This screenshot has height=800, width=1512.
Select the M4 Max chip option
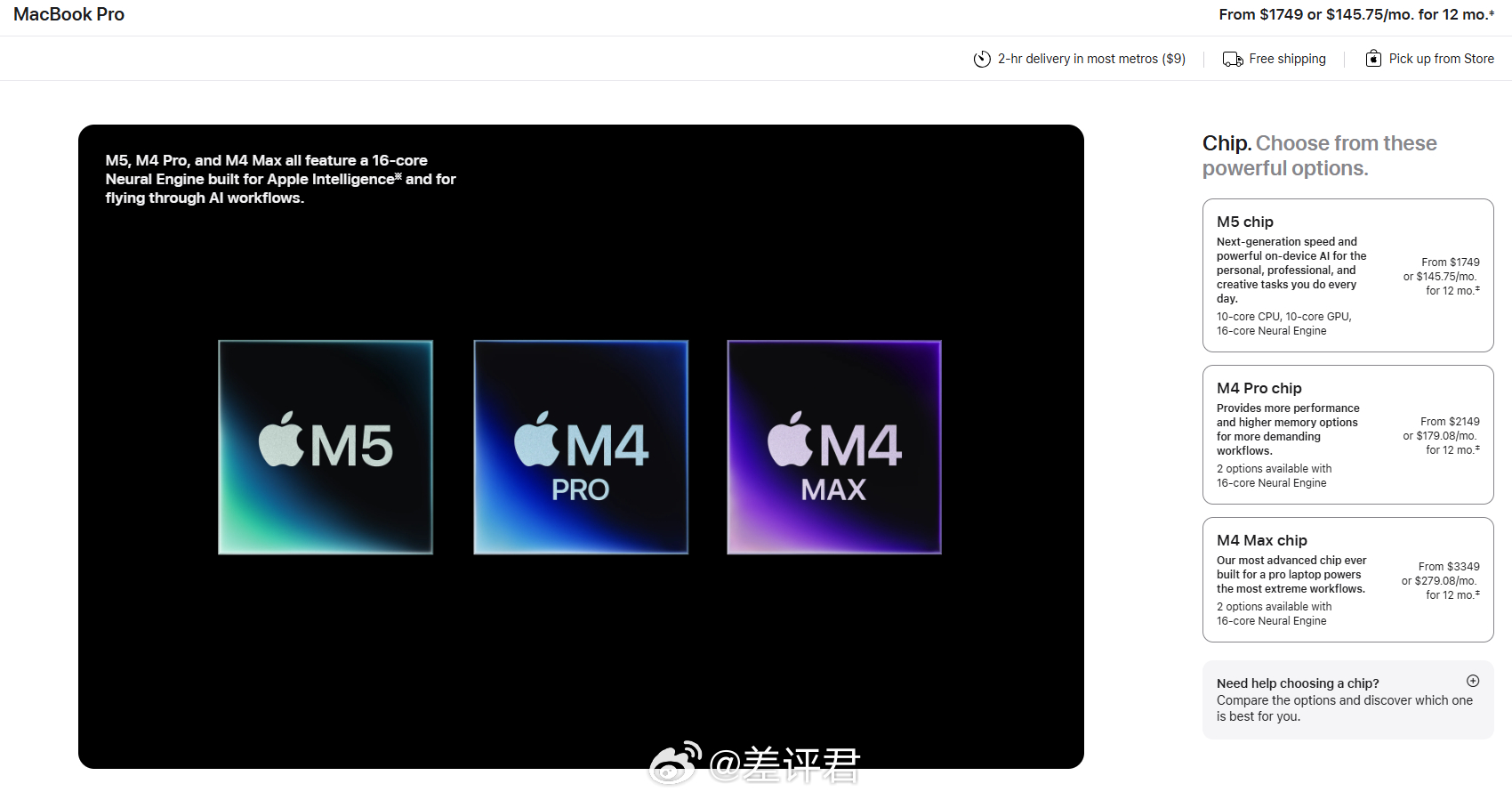1347,579
